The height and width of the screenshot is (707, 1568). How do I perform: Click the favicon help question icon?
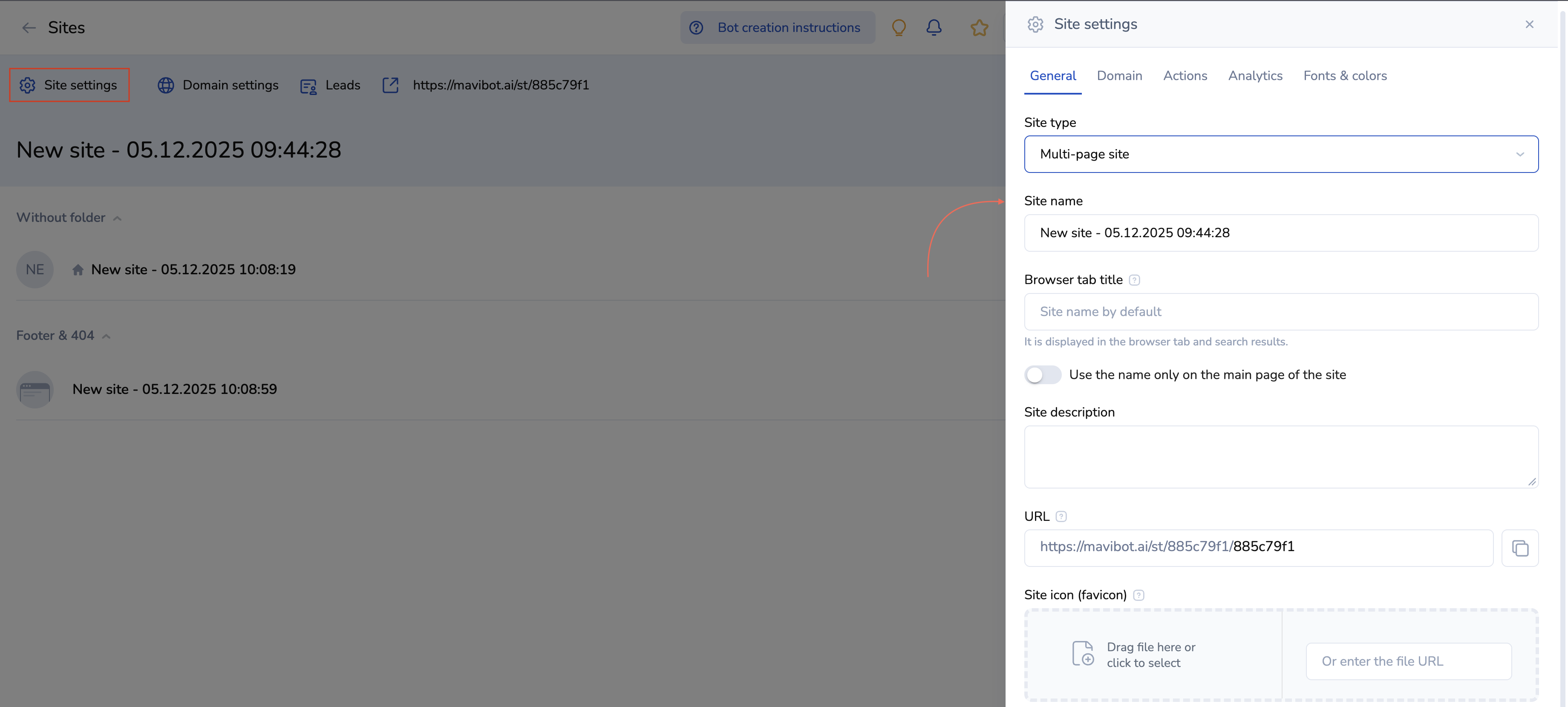[1138, 595]
